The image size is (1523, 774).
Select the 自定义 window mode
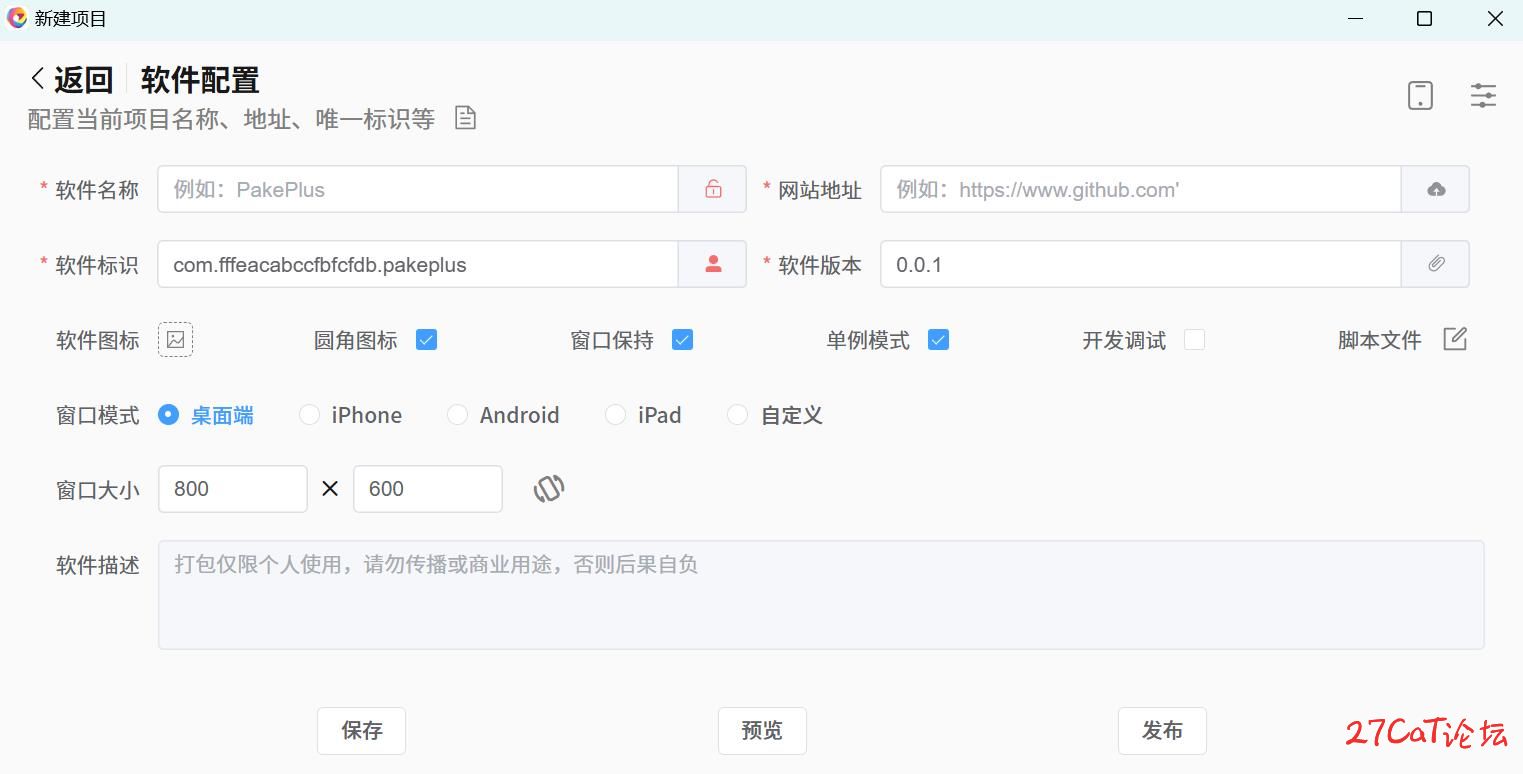pyautogui.click(x=738, y=415)
